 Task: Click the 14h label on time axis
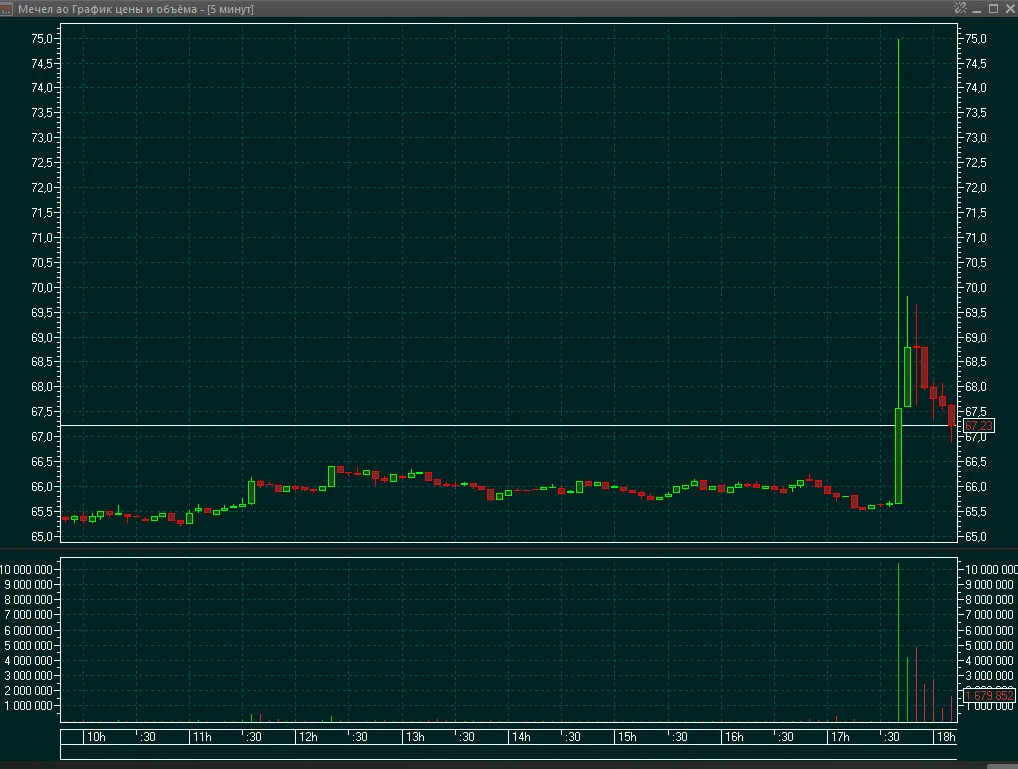[x=521, y=737]
